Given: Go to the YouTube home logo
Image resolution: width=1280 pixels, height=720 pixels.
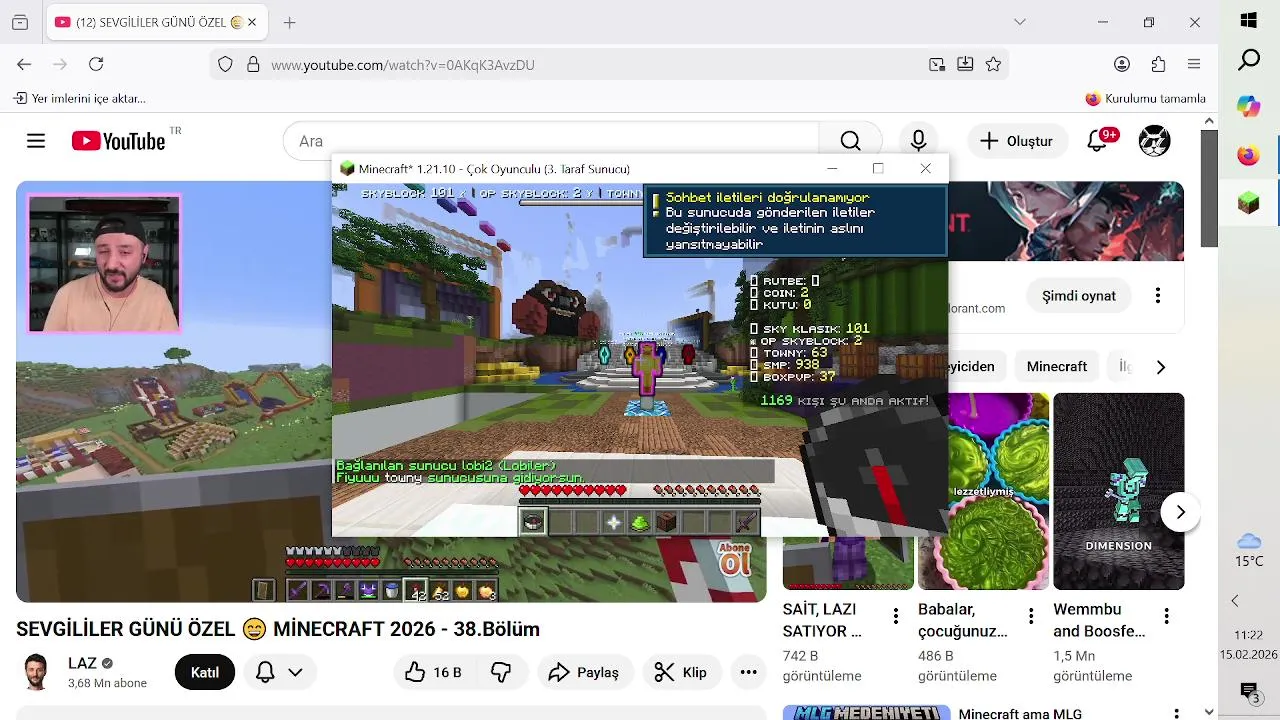Looking at the screenshot, I should pos(119,141).
